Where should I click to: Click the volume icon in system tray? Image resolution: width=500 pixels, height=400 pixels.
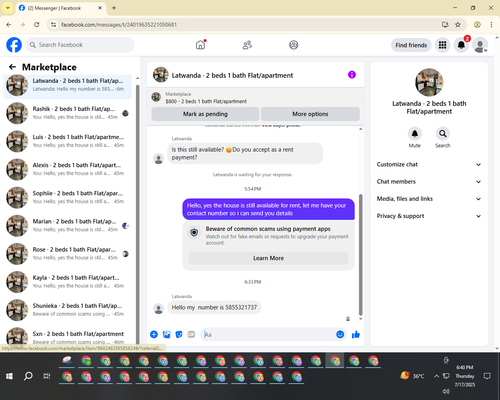446,391
